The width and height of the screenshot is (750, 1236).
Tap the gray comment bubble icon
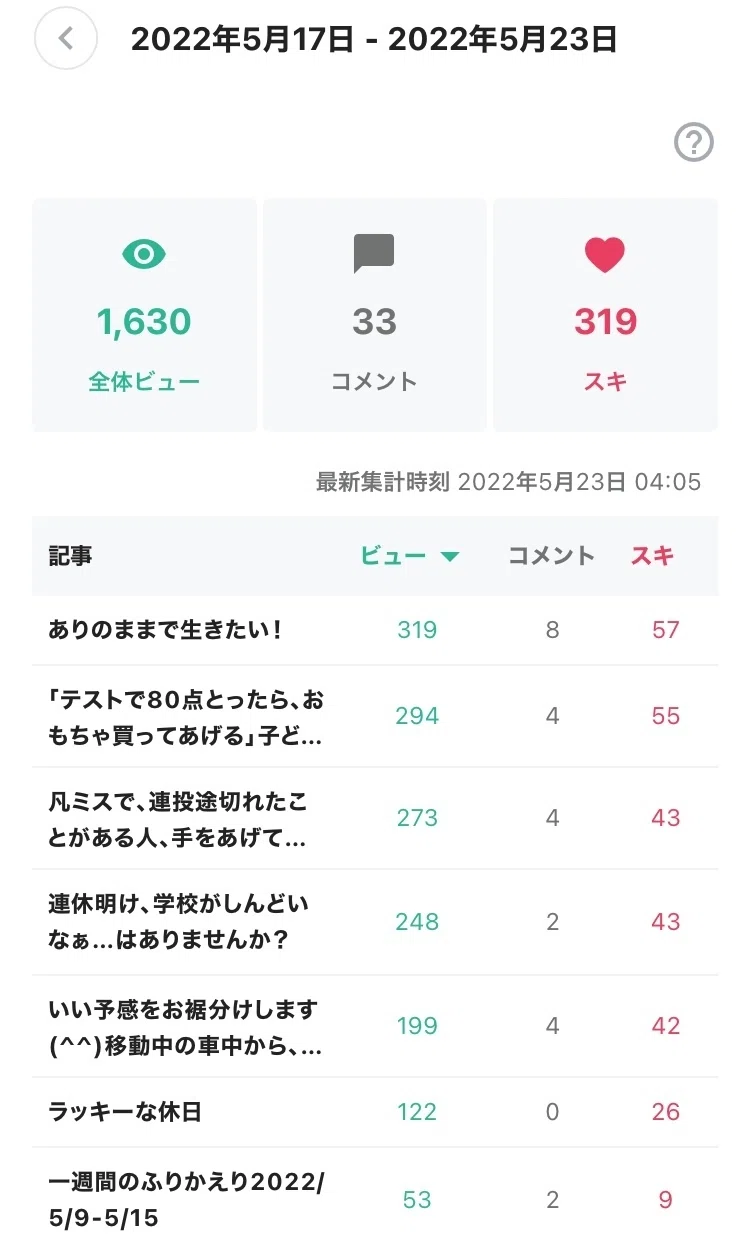click(x=374, y=254)
